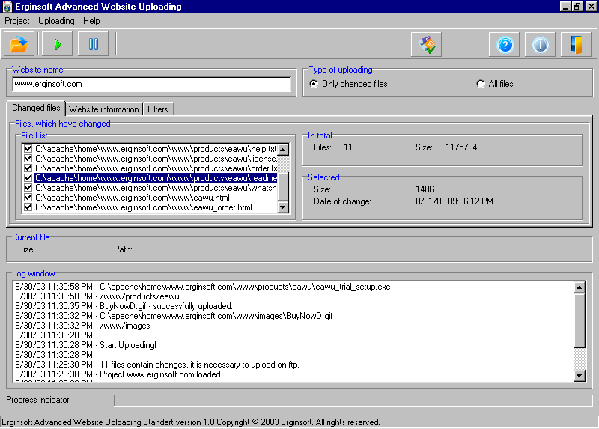
Task: Uncheck the license file checkbox
Action: click(x=28, y=158)
